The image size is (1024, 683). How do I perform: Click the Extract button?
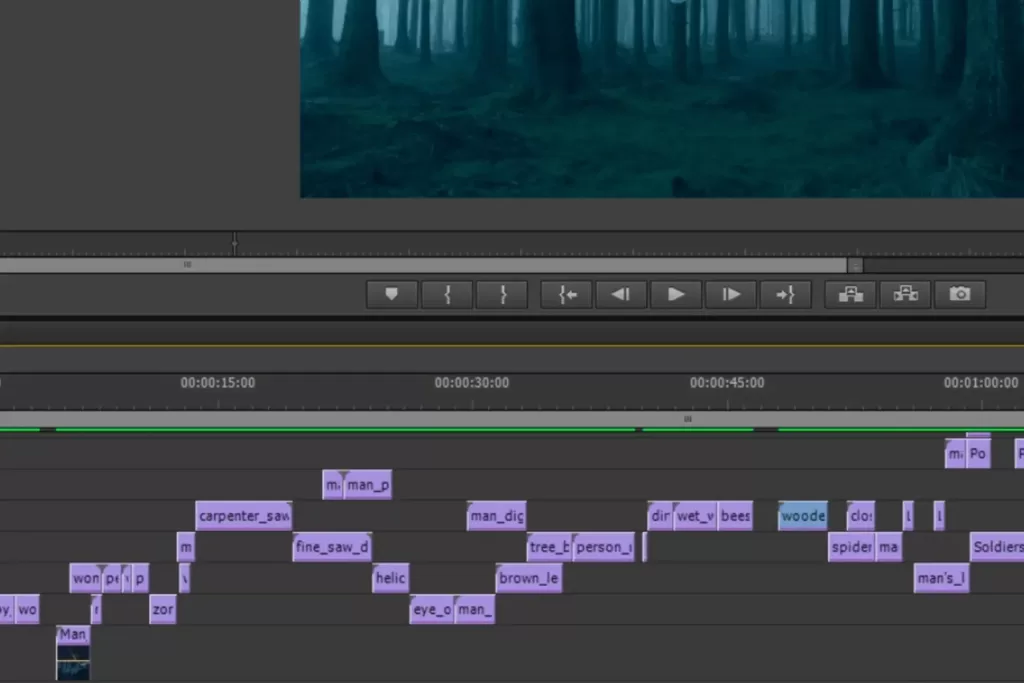905,294
